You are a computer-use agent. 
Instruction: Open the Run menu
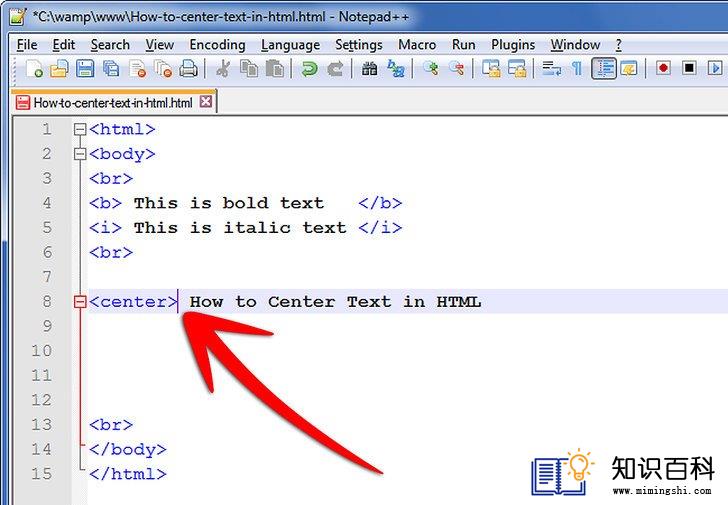coord(463,45)
